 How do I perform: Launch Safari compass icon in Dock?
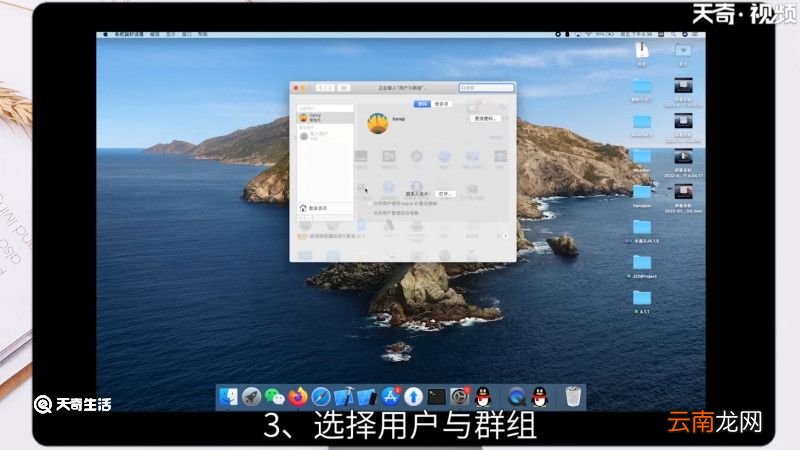[x=321, y=396]
